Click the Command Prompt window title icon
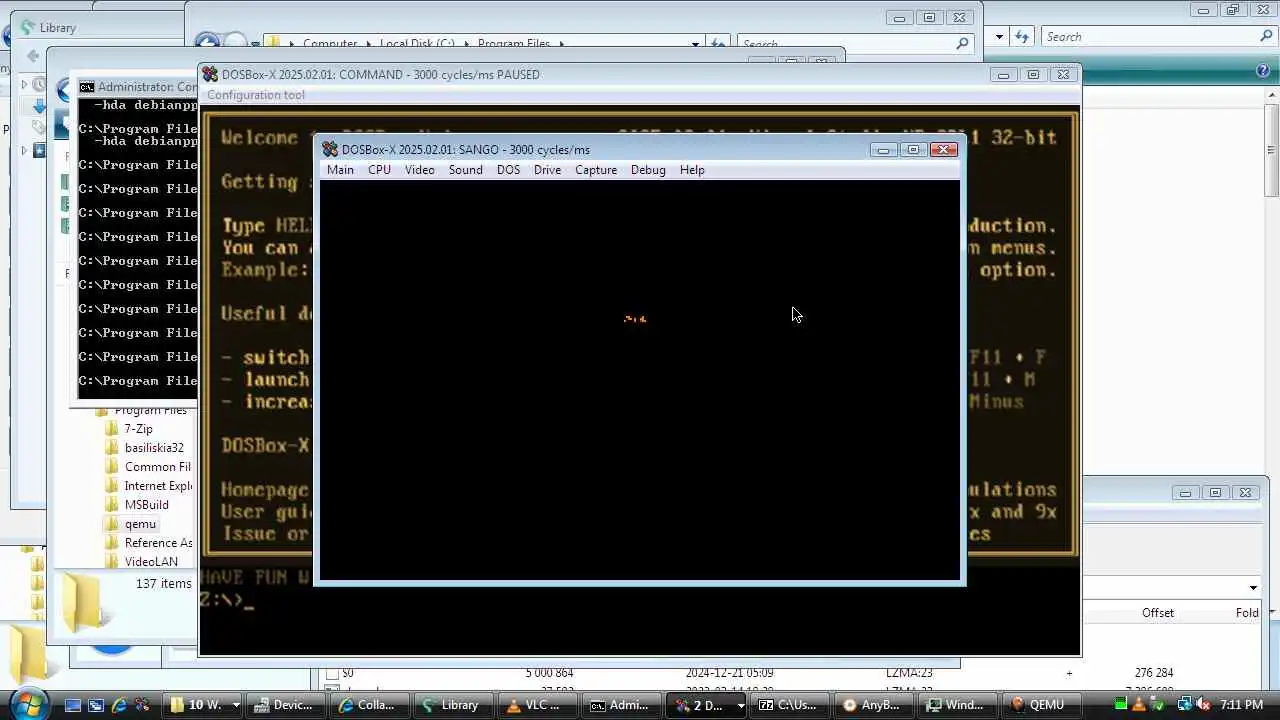1280x720 pixels. tap(87, 87)
